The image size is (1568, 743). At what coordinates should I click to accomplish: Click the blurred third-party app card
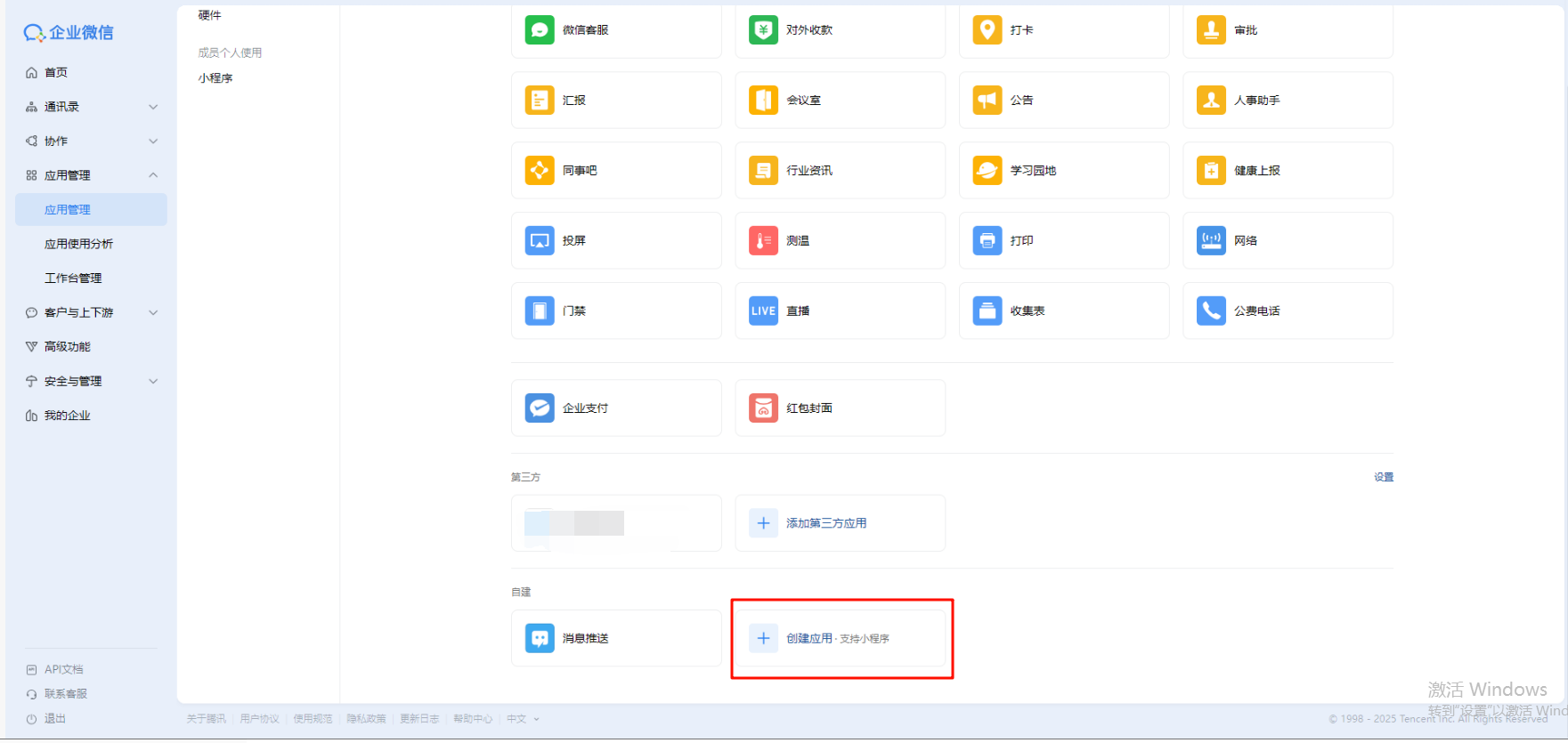point(615,524)
